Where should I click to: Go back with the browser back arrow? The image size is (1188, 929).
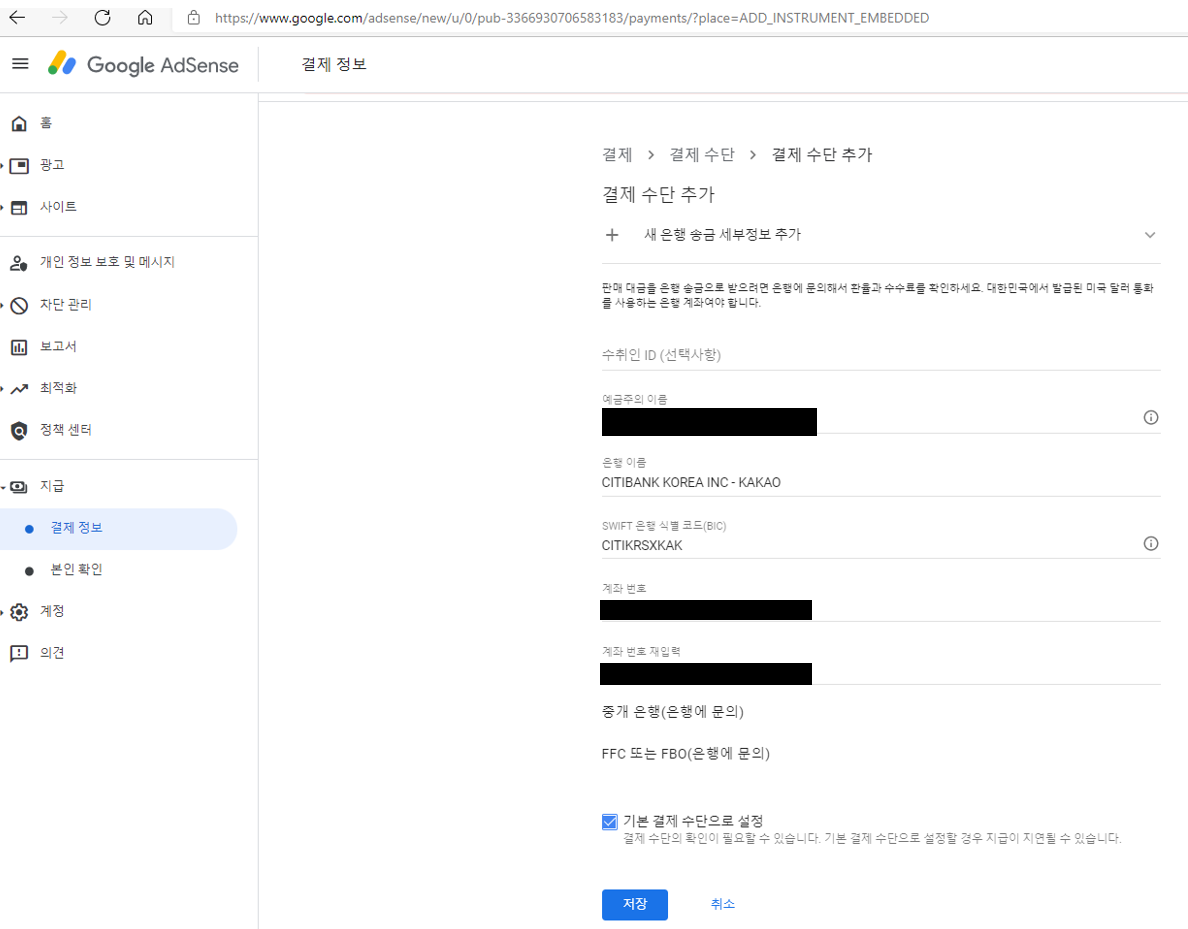(17, 17)
